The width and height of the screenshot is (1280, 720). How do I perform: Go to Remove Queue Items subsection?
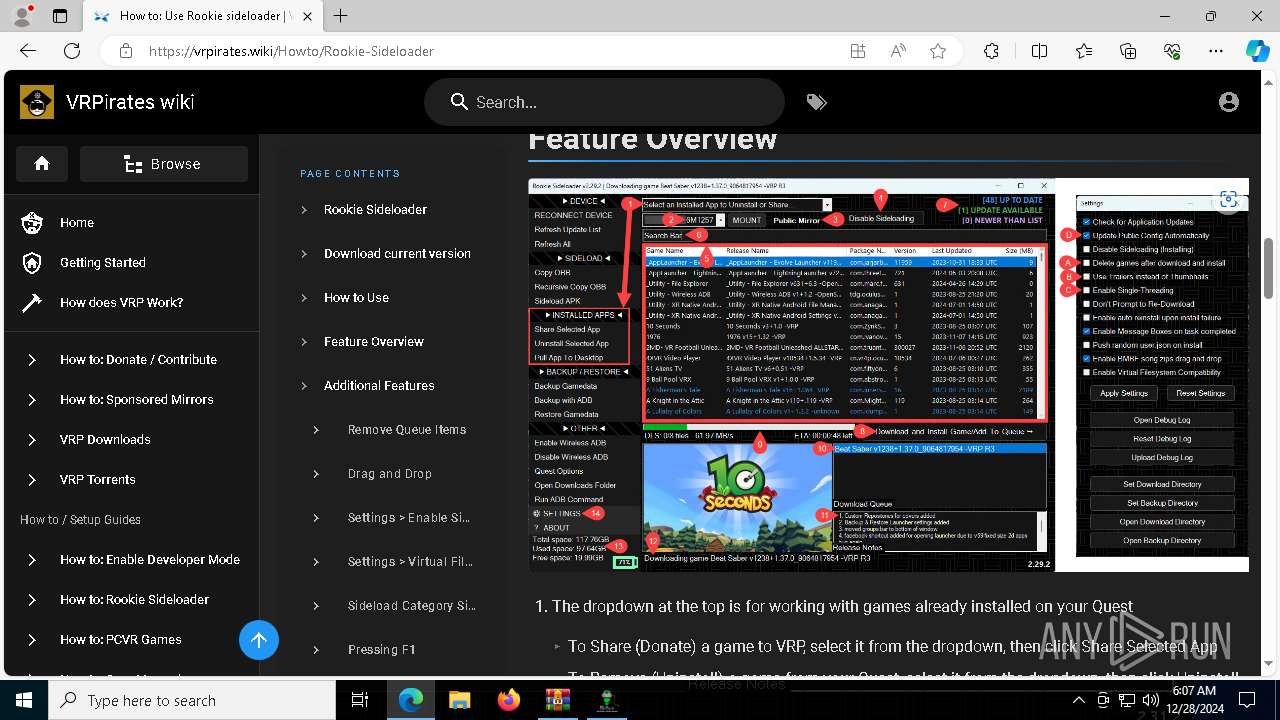click(x=407, y=429)
